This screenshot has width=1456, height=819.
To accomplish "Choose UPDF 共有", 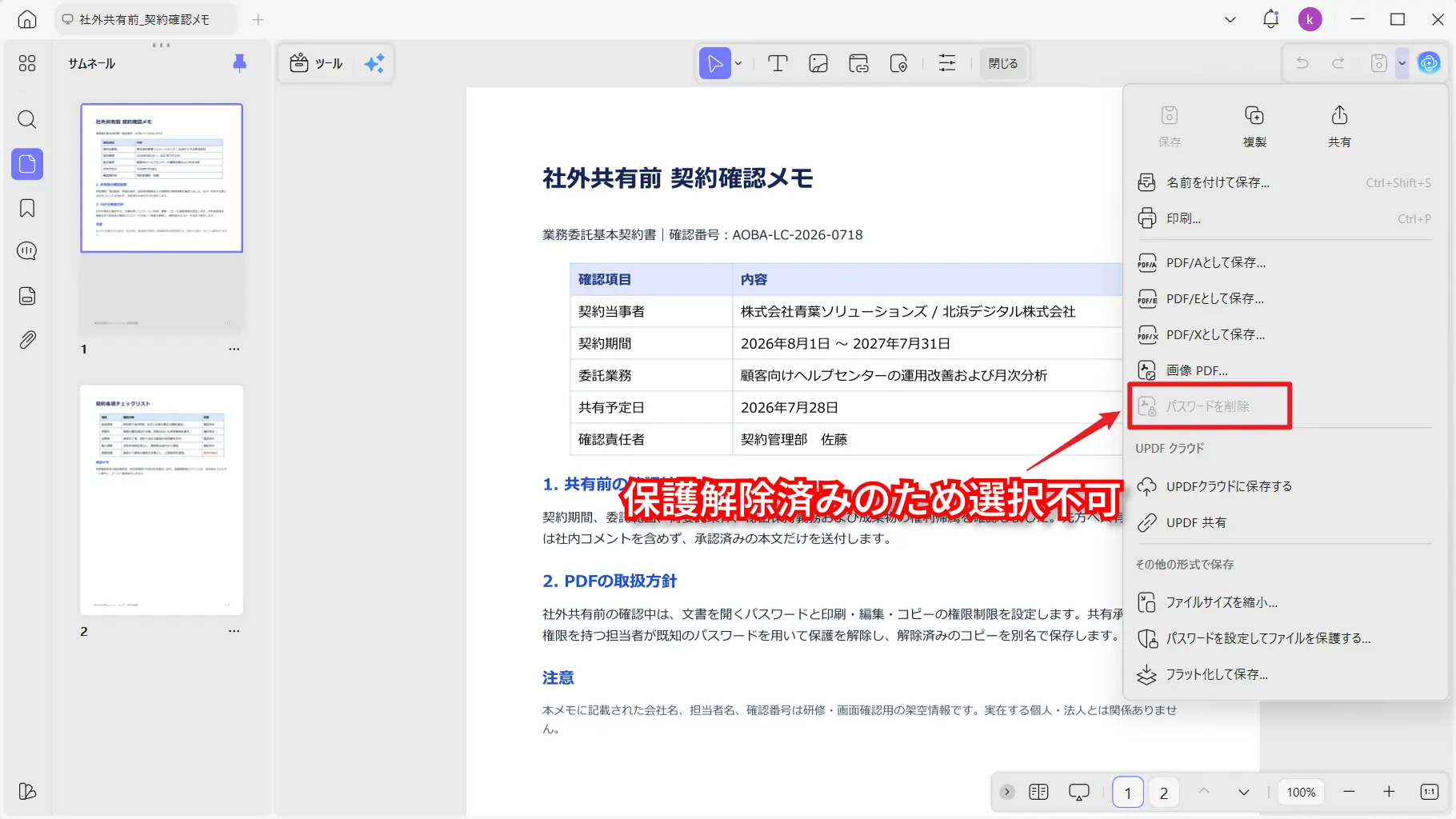I will 1285,522.
